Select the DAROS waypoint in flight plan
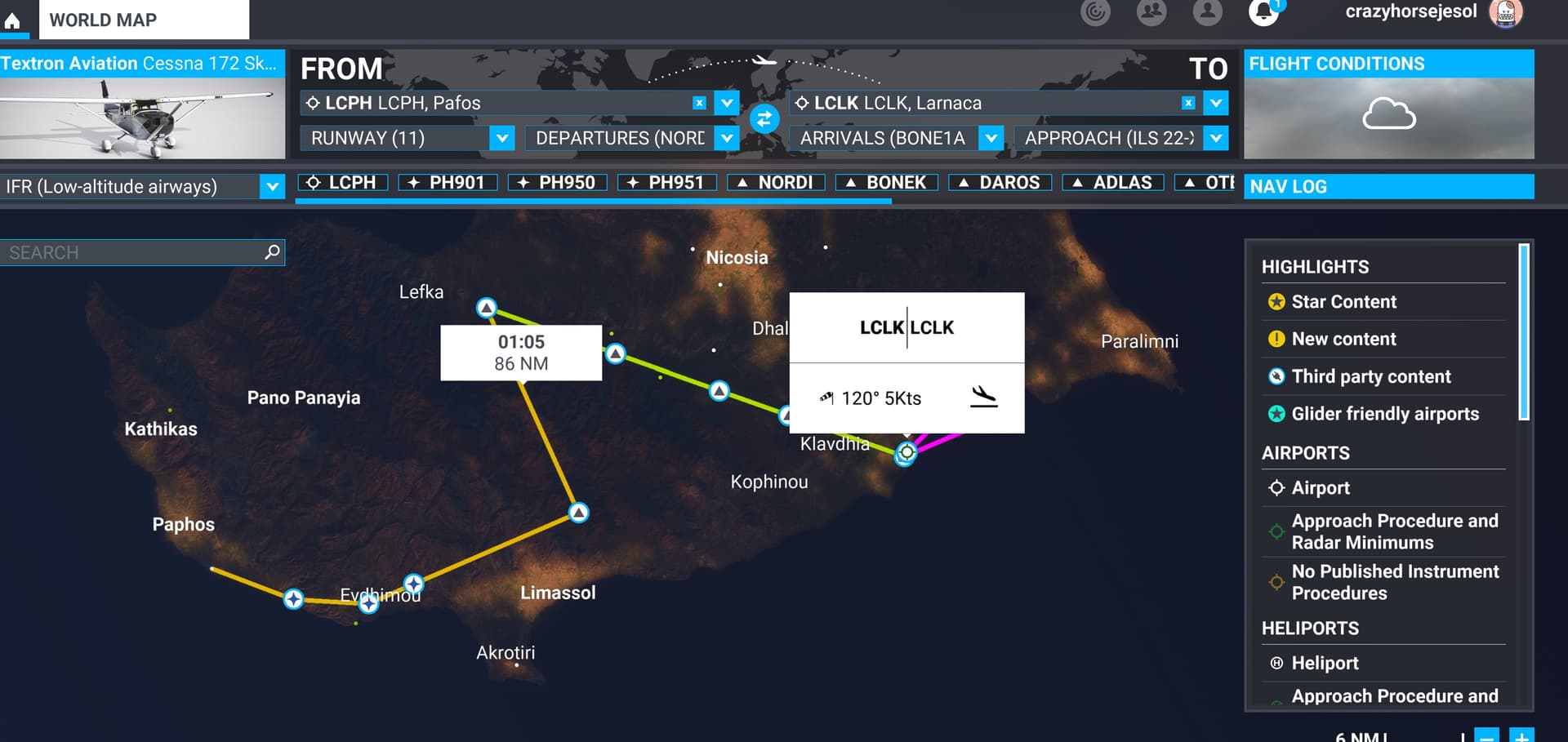Viewport: 1568px width, 742px height. coord(1000,183)
